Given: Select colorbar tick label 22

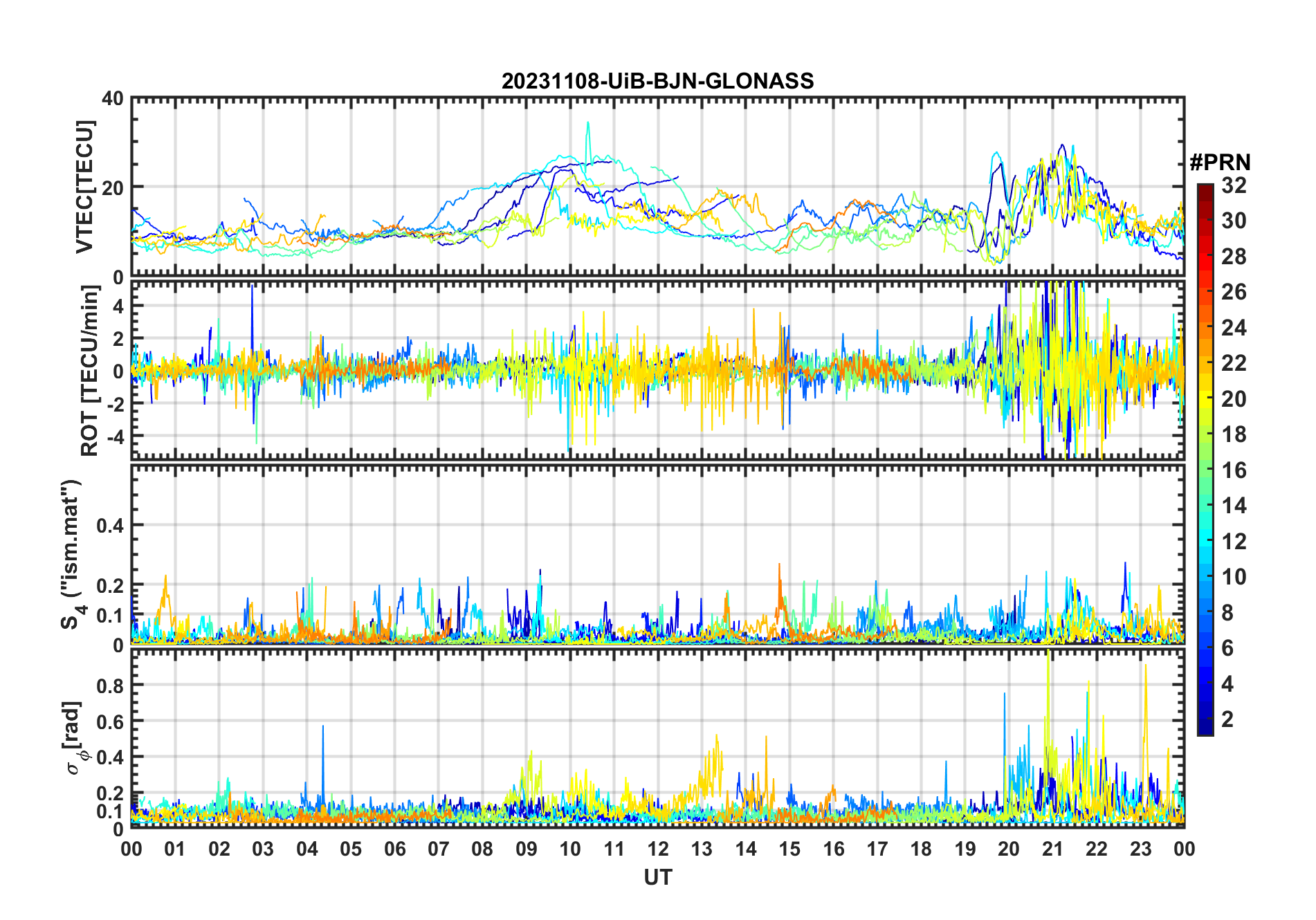Looking at the screenshot, I should pyautogui.click(x=1234, y=363).
